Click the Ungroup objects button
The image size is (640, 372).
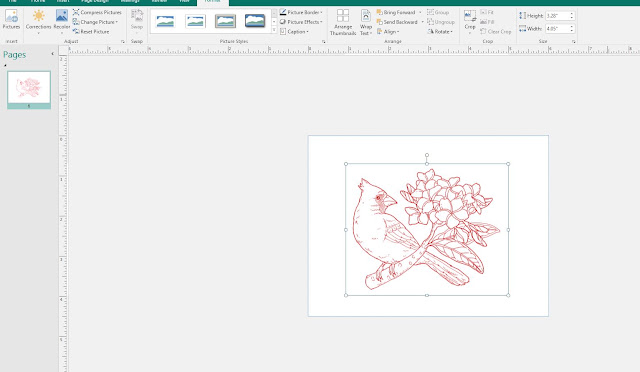(441, 22)
